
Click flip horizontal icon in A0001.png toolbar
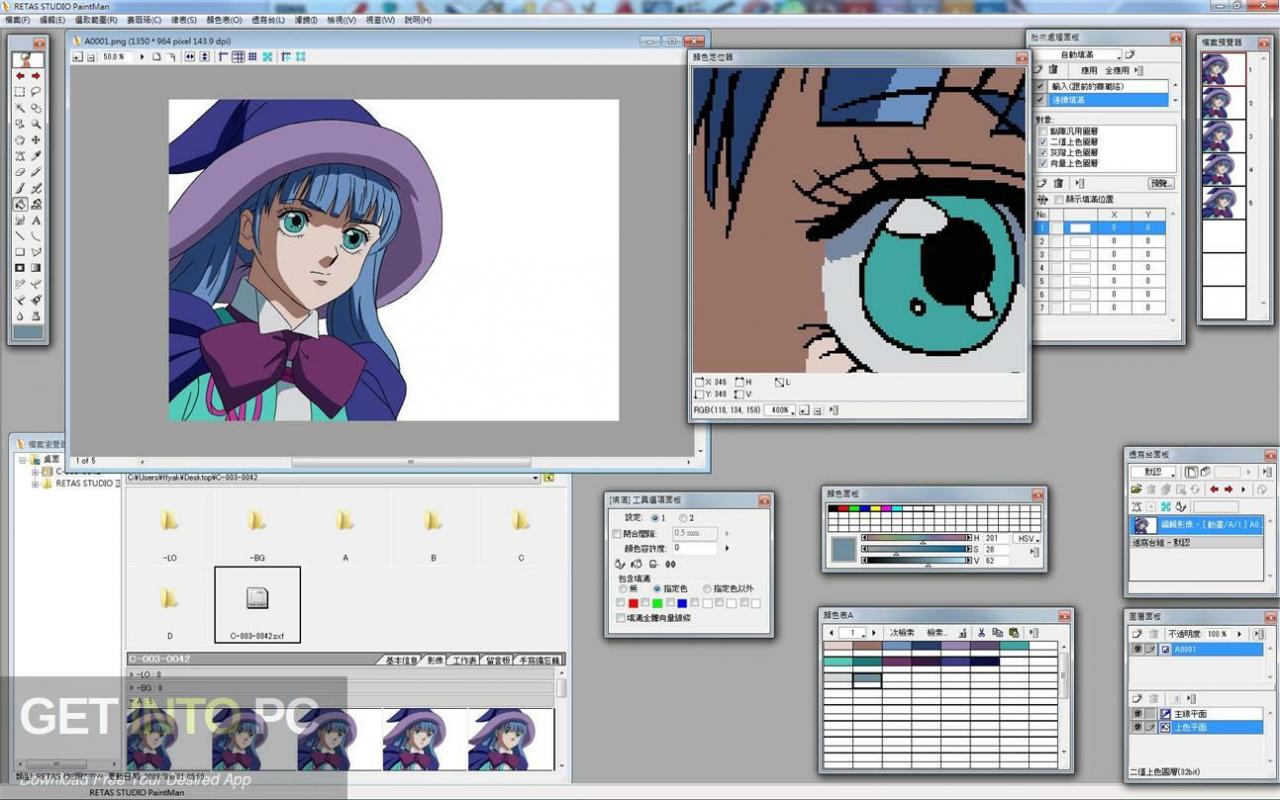coord(190,57)
